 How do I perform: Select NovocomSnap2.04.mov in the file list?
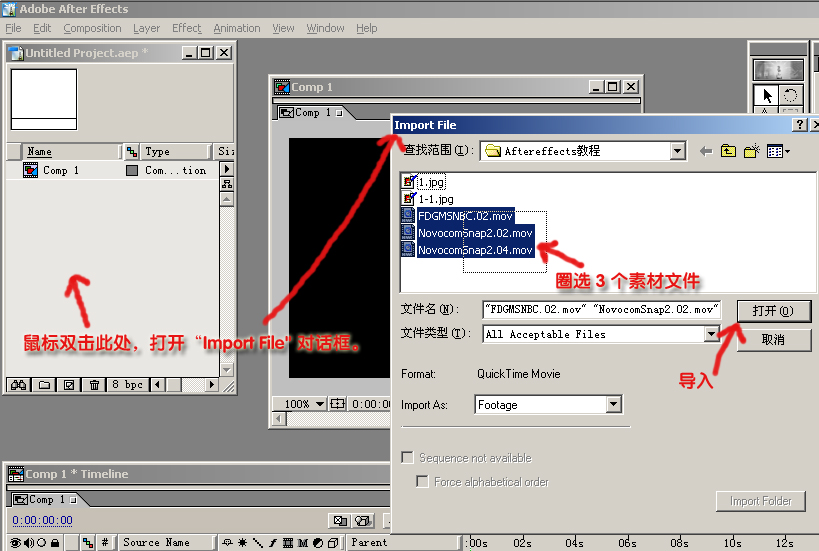pyautogui.click(x=475, y=250)
